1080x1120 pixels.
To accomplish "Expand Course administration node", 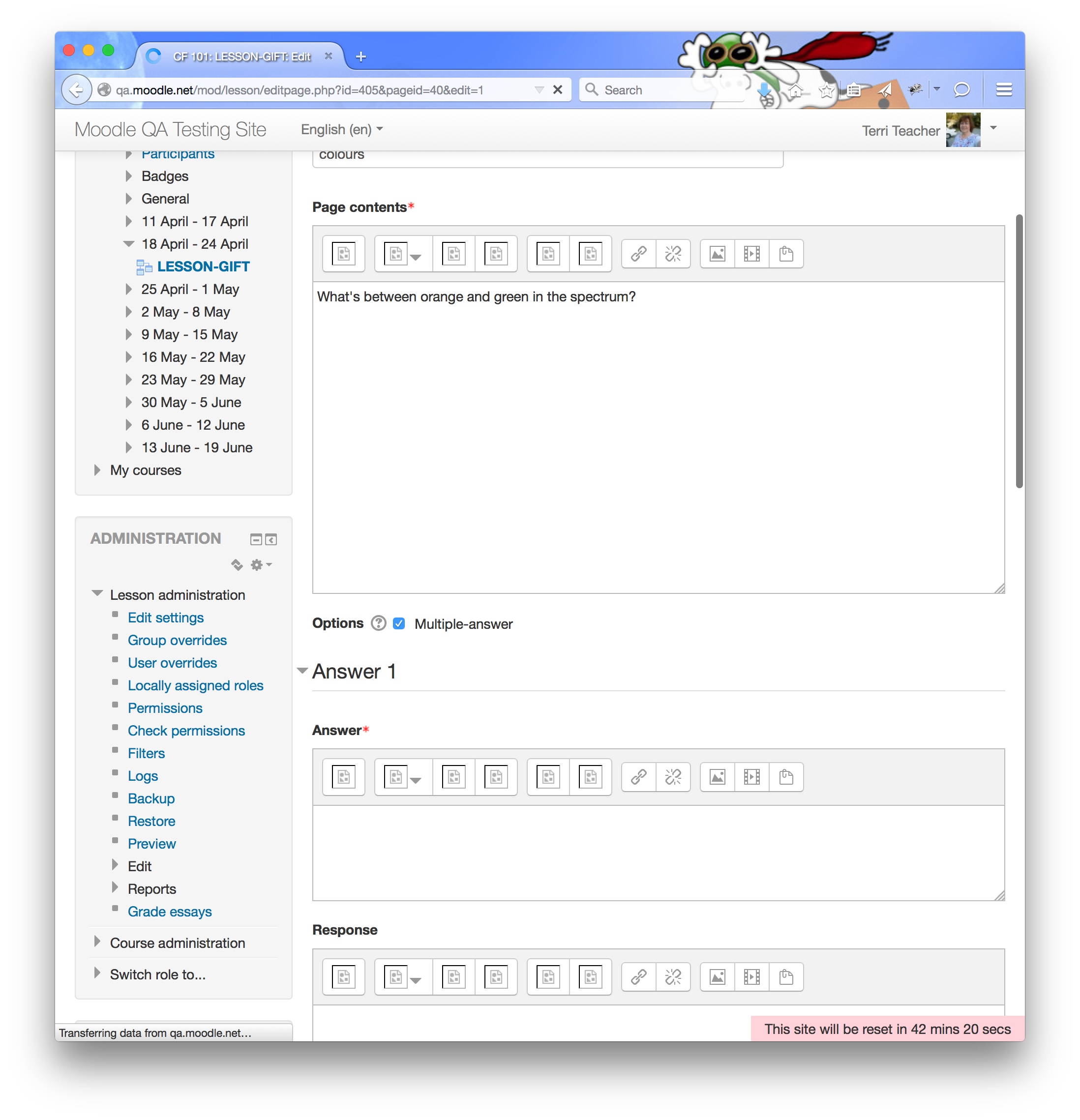I will point(96,942).
